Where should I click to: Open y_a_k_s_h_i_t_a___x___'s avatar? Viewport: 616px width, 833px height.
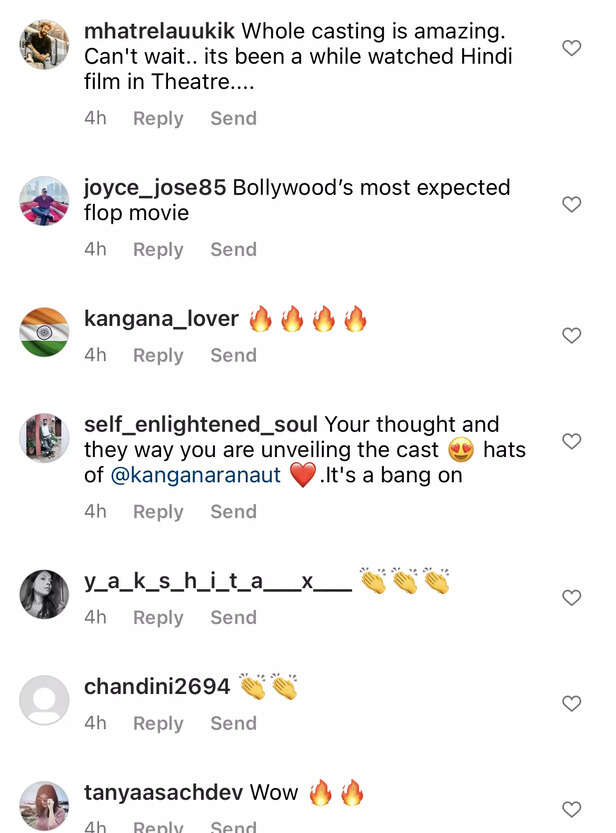(43, 592)
